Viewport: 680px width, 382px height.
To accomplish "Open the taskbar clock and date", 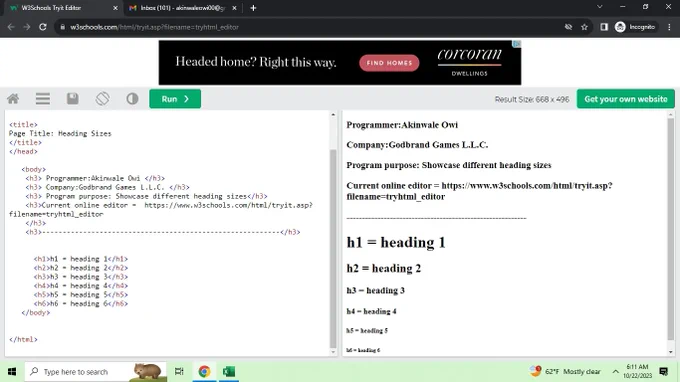I will point(638,372).
